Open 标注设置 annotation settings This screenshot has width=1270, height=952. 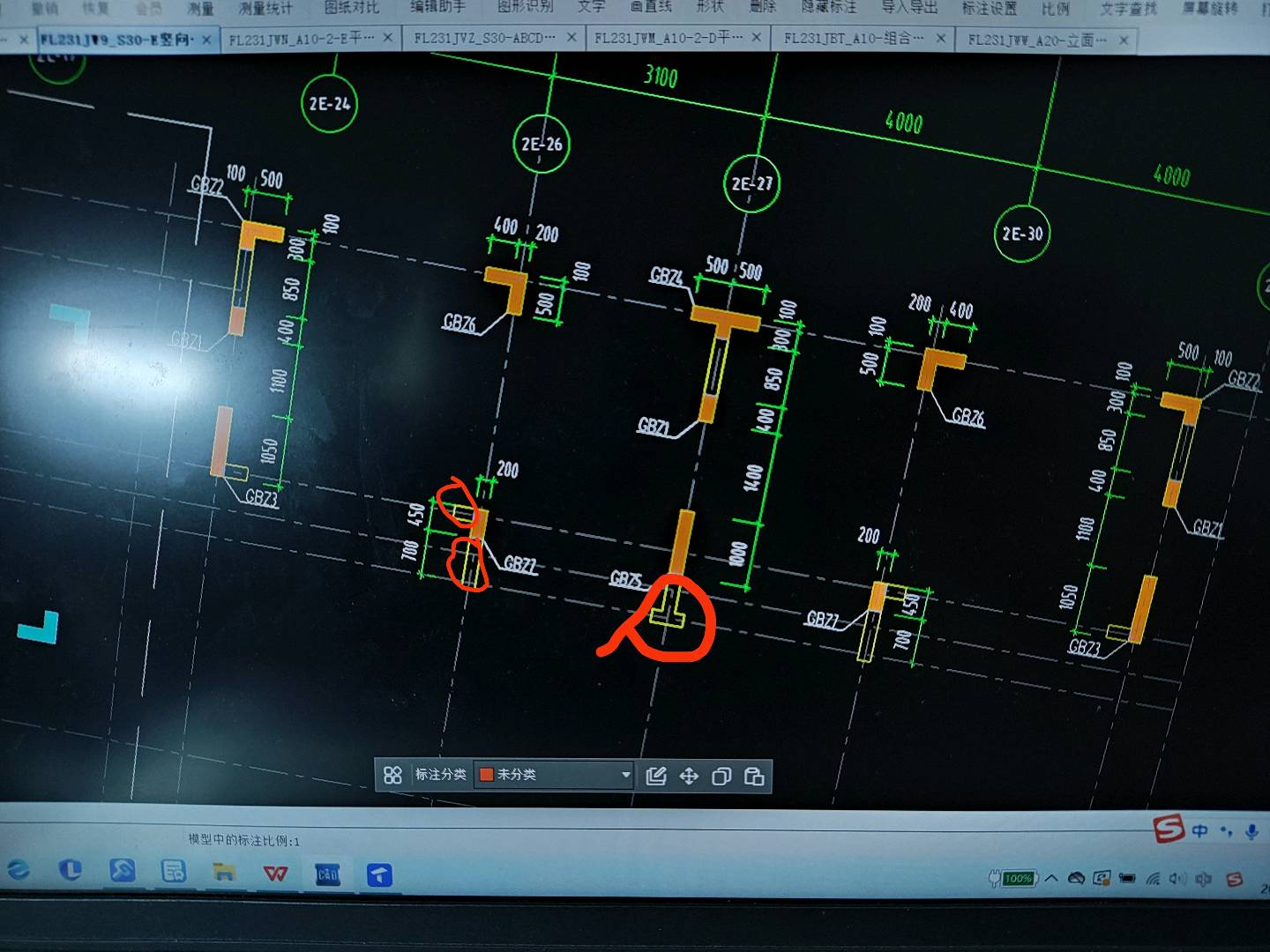pos(989,8)
